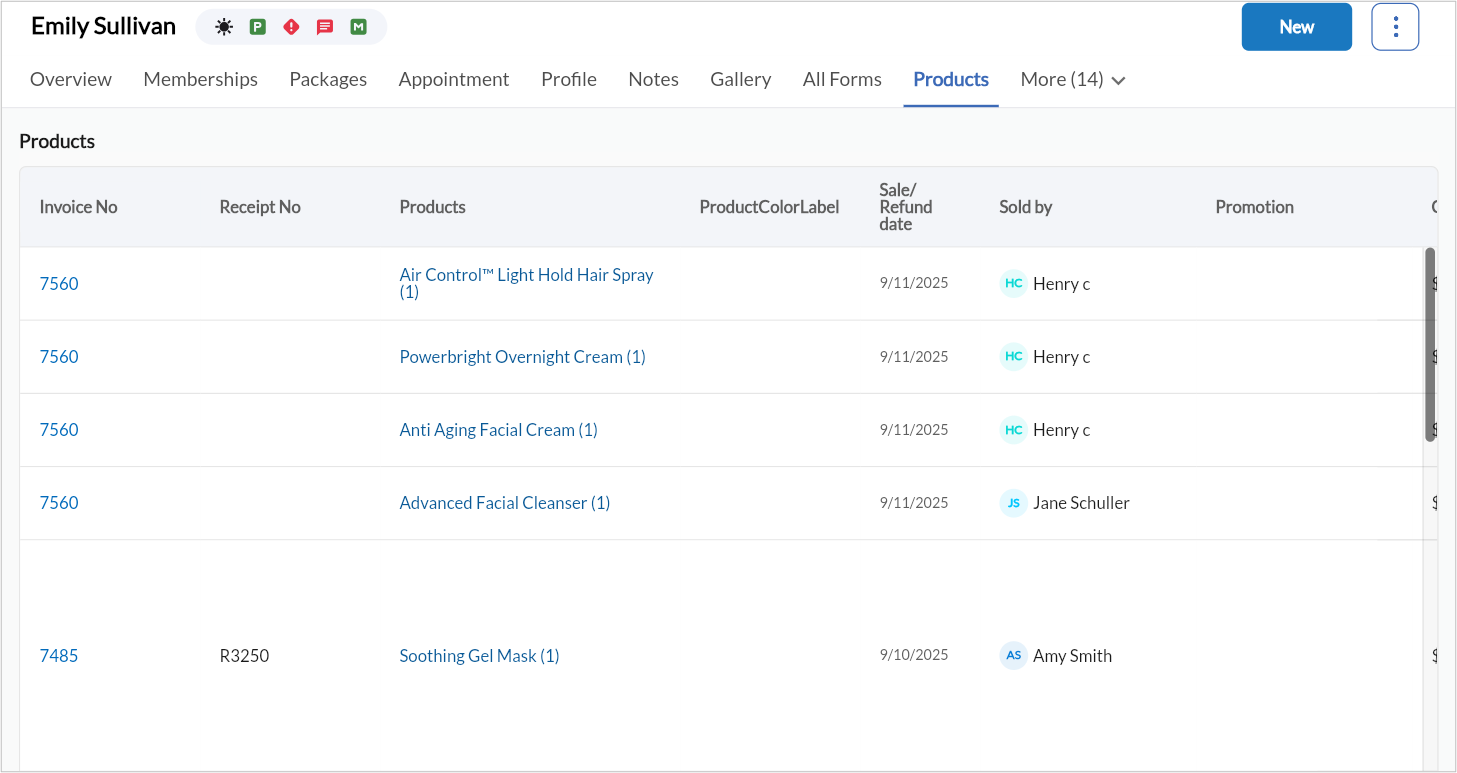This screenshot has height=773, width=1457.
Task: Click the New button
Action: click(1297, 27)
